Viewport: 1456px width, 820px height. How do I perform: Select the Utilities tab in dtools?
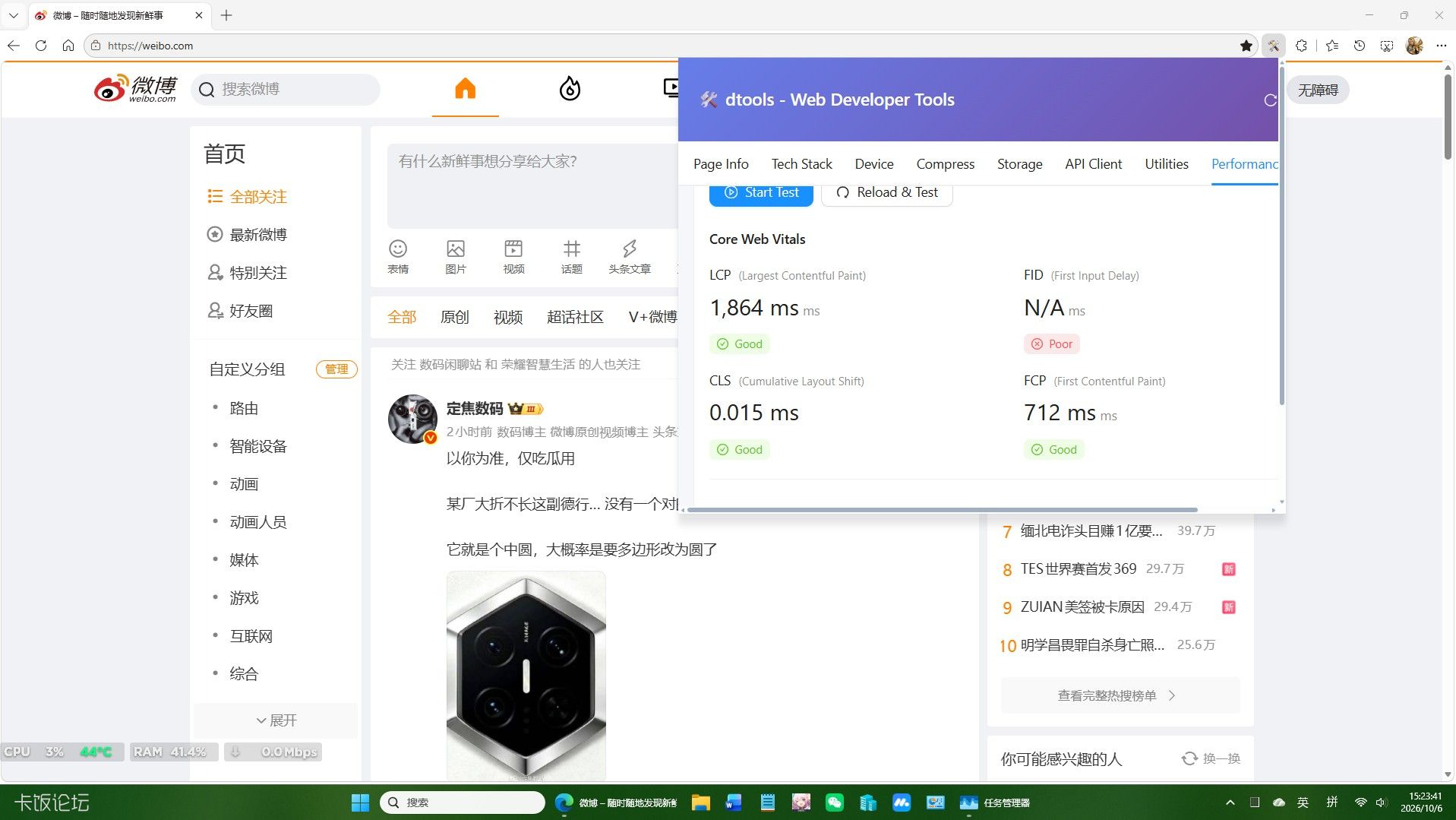1166,164
